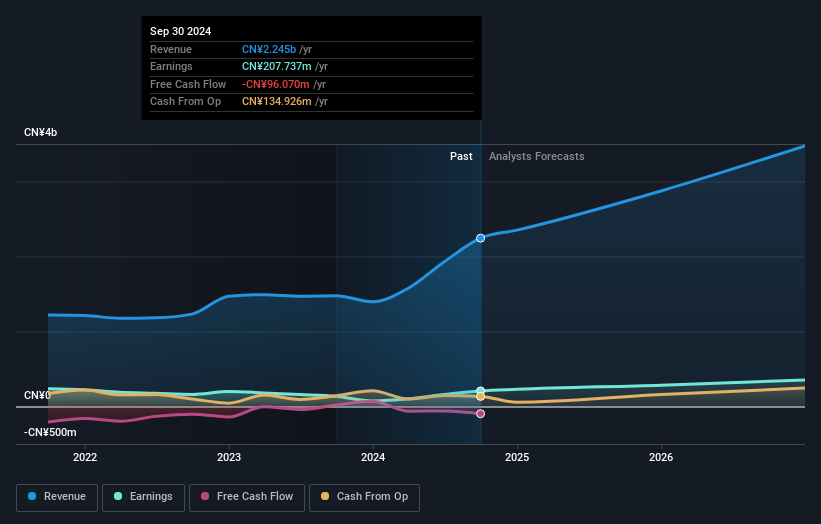Toggle the Free Cash Flow legend series
Screen dimensions: 821x524
point(247,497)
